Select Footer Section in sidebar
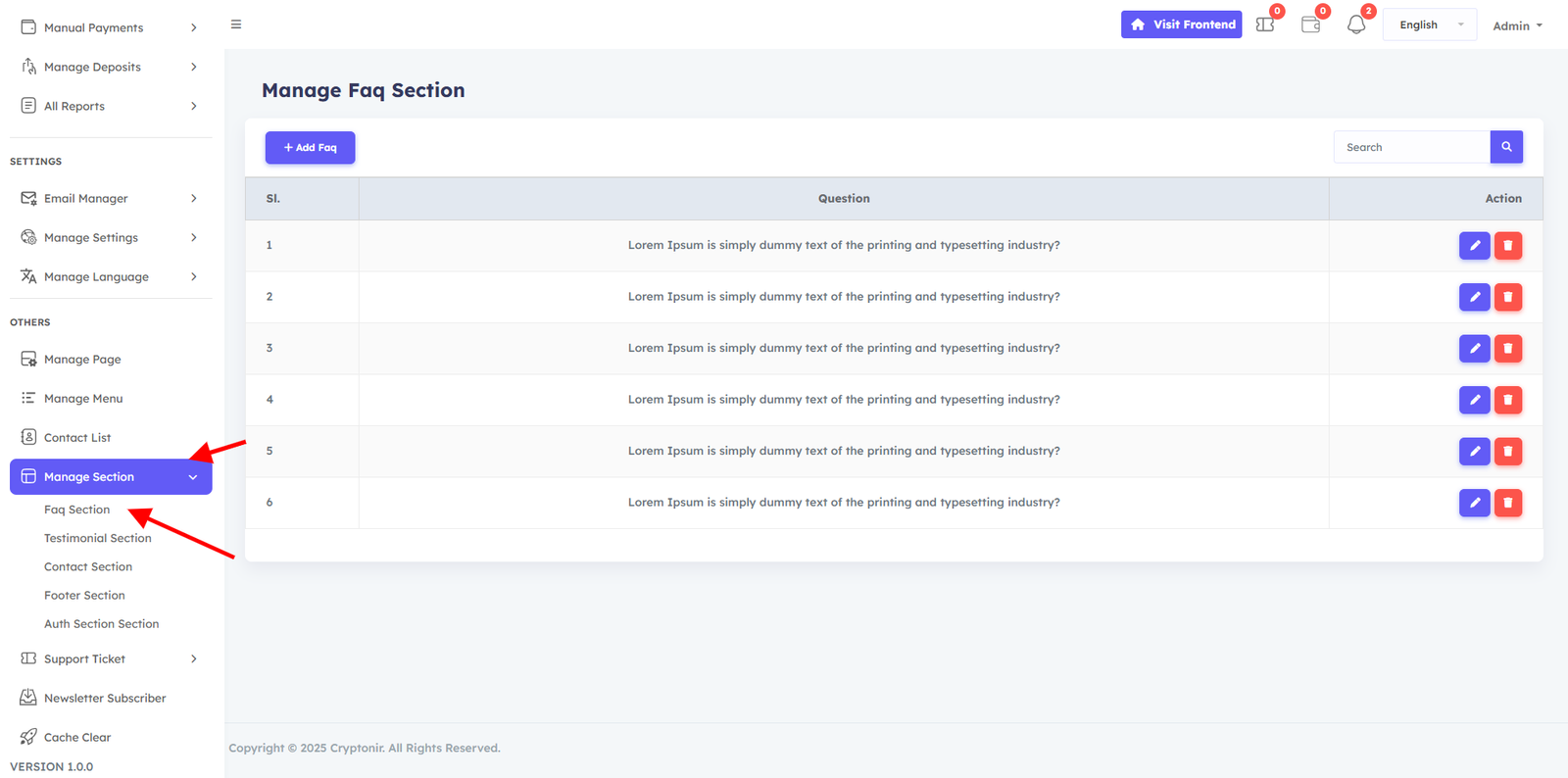 click(84, 595)
